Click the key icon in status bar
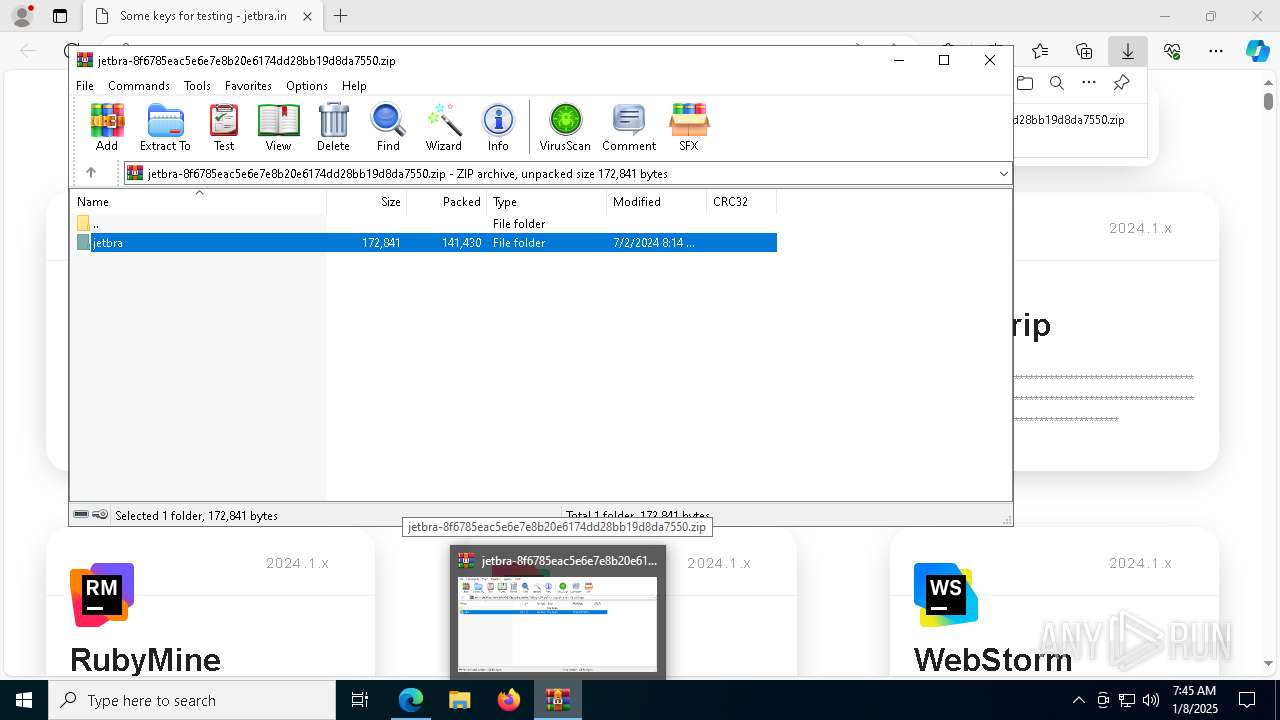Screen dimensions: 1280x720 (100, 515)
